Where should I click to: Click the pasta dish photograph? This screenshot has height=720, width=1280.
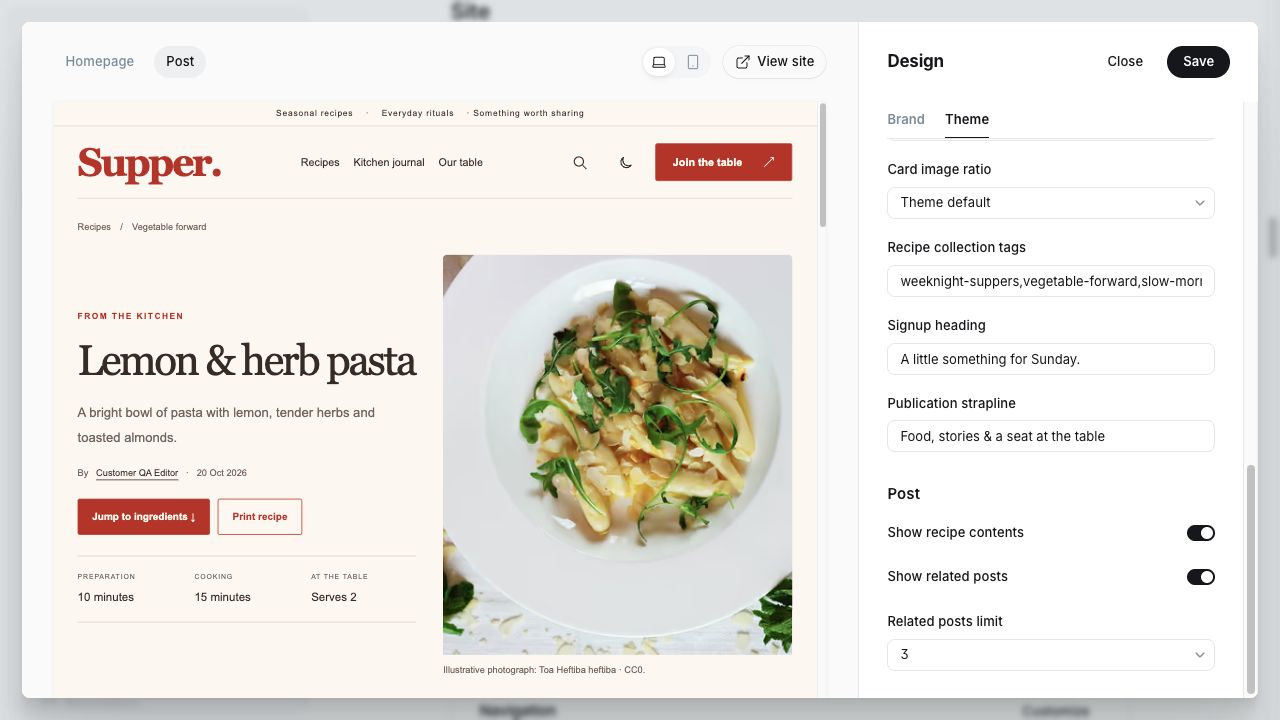[618, 455]
